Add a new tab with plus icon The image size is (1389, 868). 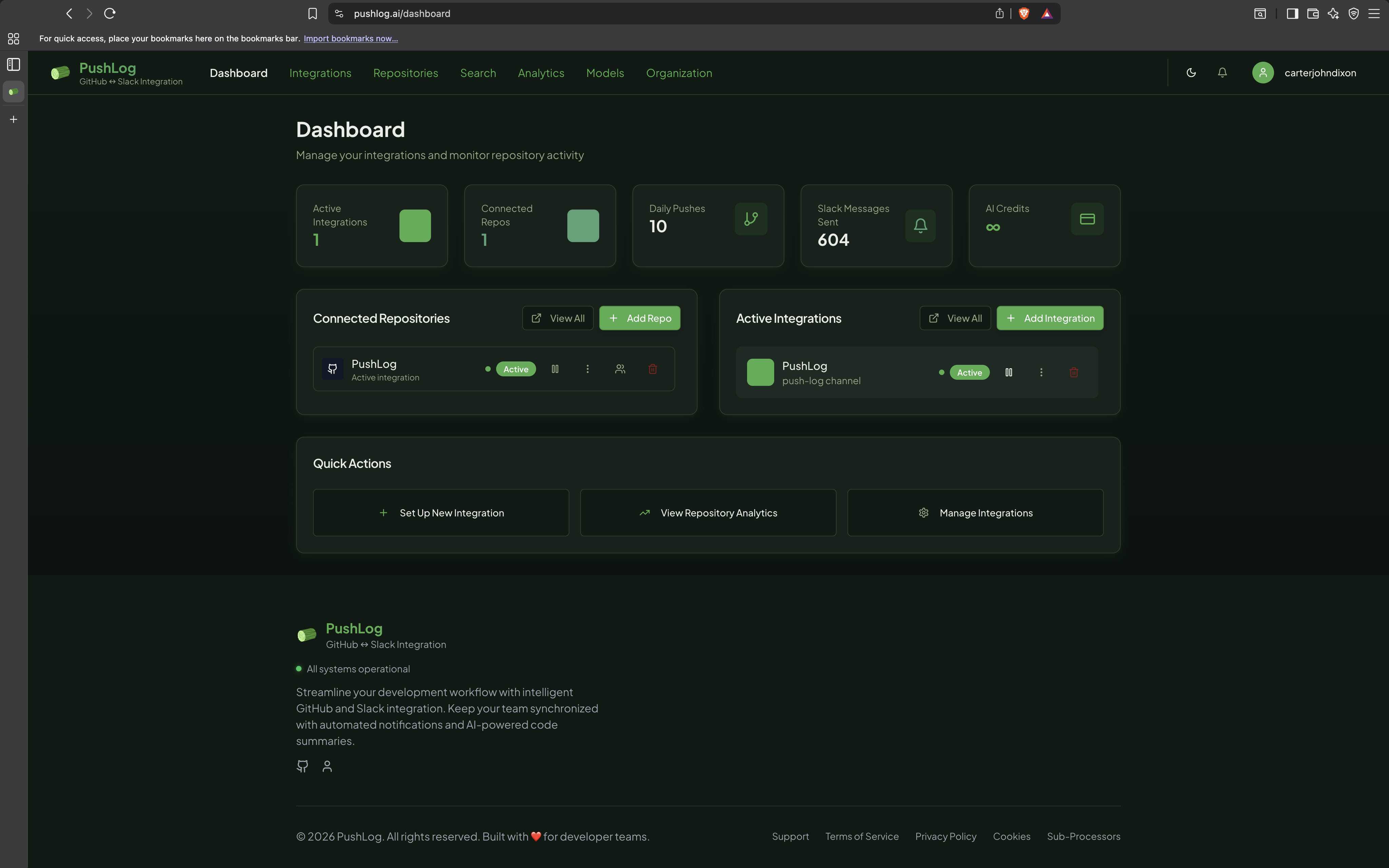point(14,119)
